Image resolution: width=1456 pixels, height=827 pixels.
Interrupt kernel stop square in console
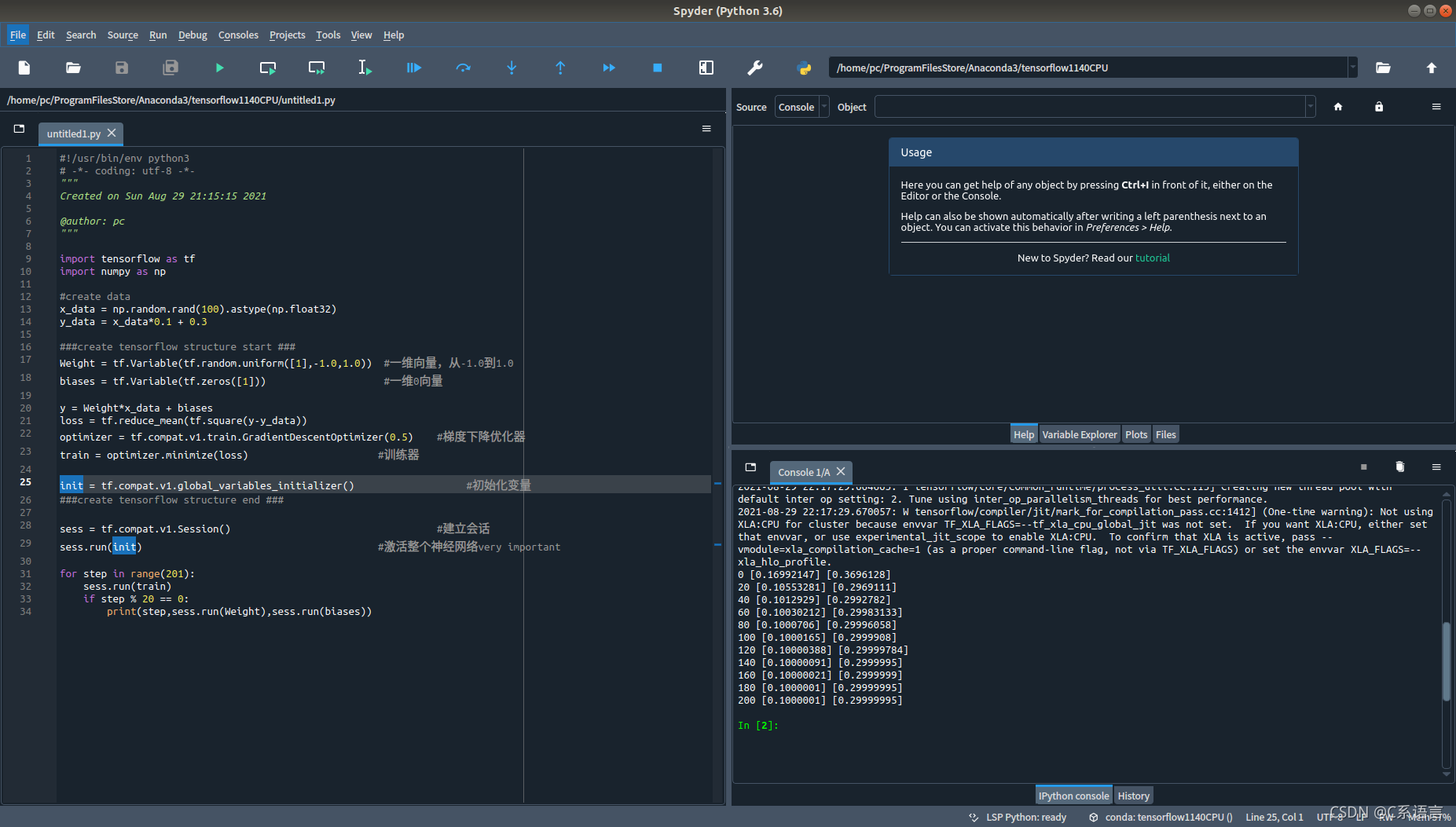1364,467
